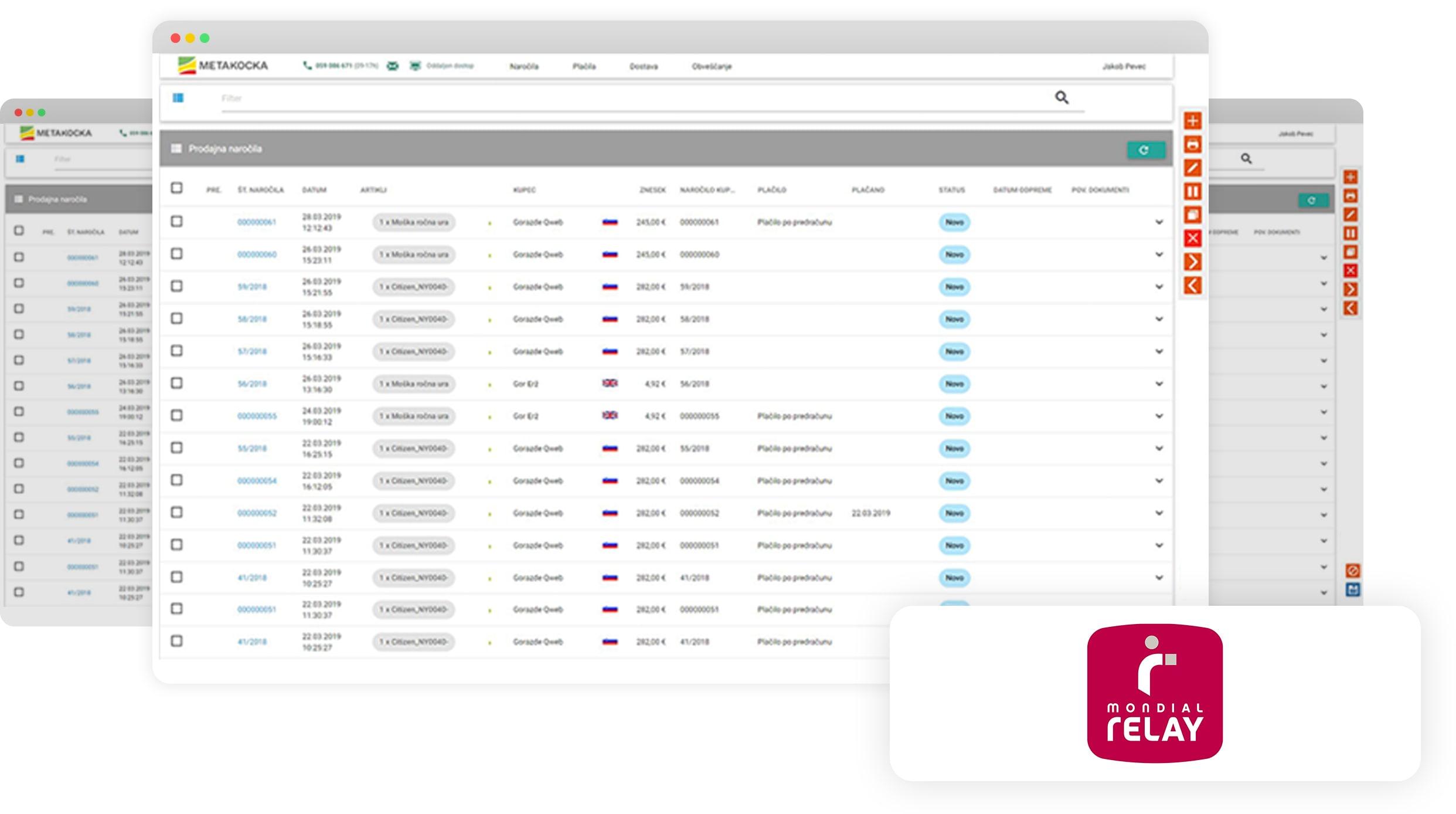Tick the checkbox for order 000000061

click(176, 221)
